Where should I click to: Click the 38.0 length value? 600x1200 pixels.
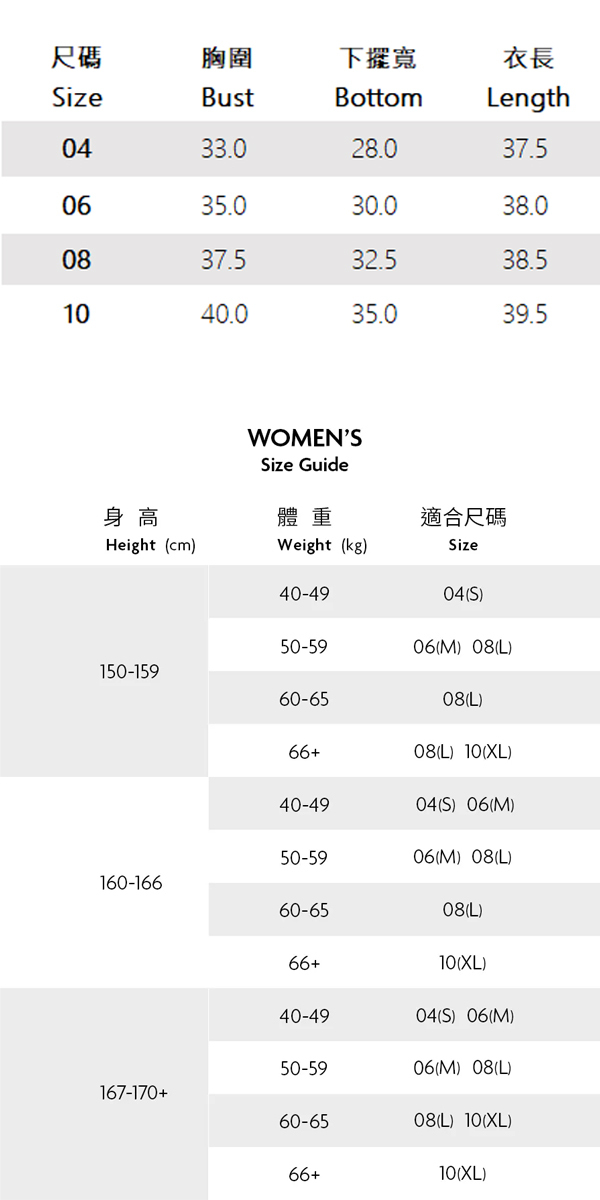click(525, 206)
